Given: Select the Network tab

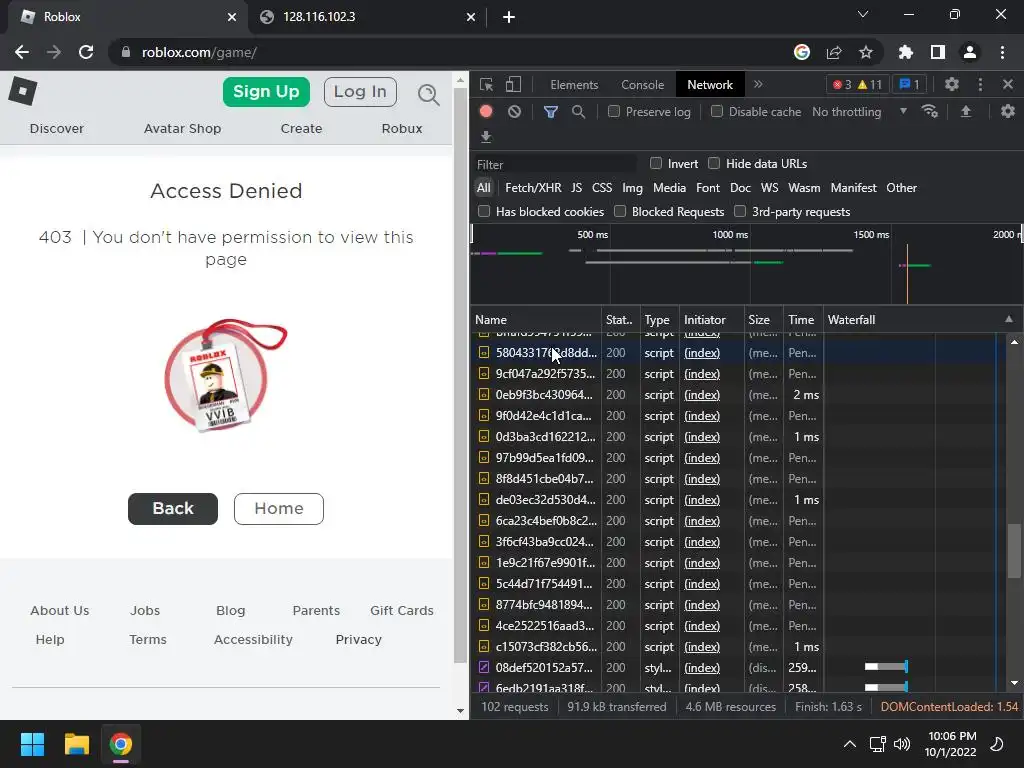Looking at the screenshot, I should pyautogui.click(x=710, y=85).
